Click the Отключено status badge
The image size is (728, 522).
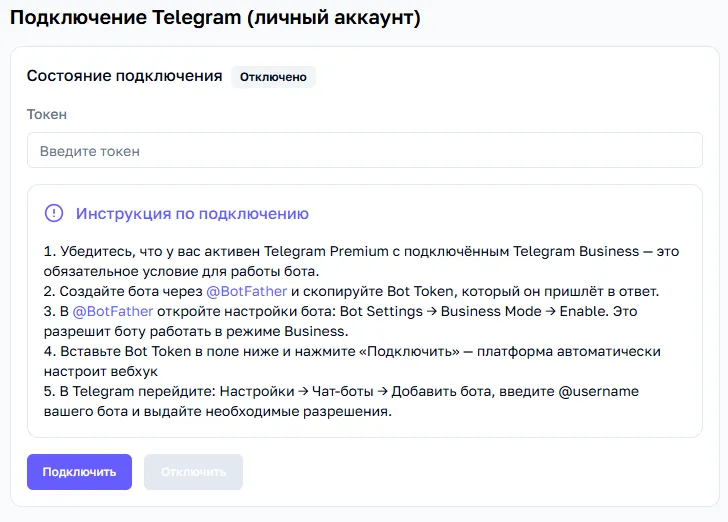[273, 77]
